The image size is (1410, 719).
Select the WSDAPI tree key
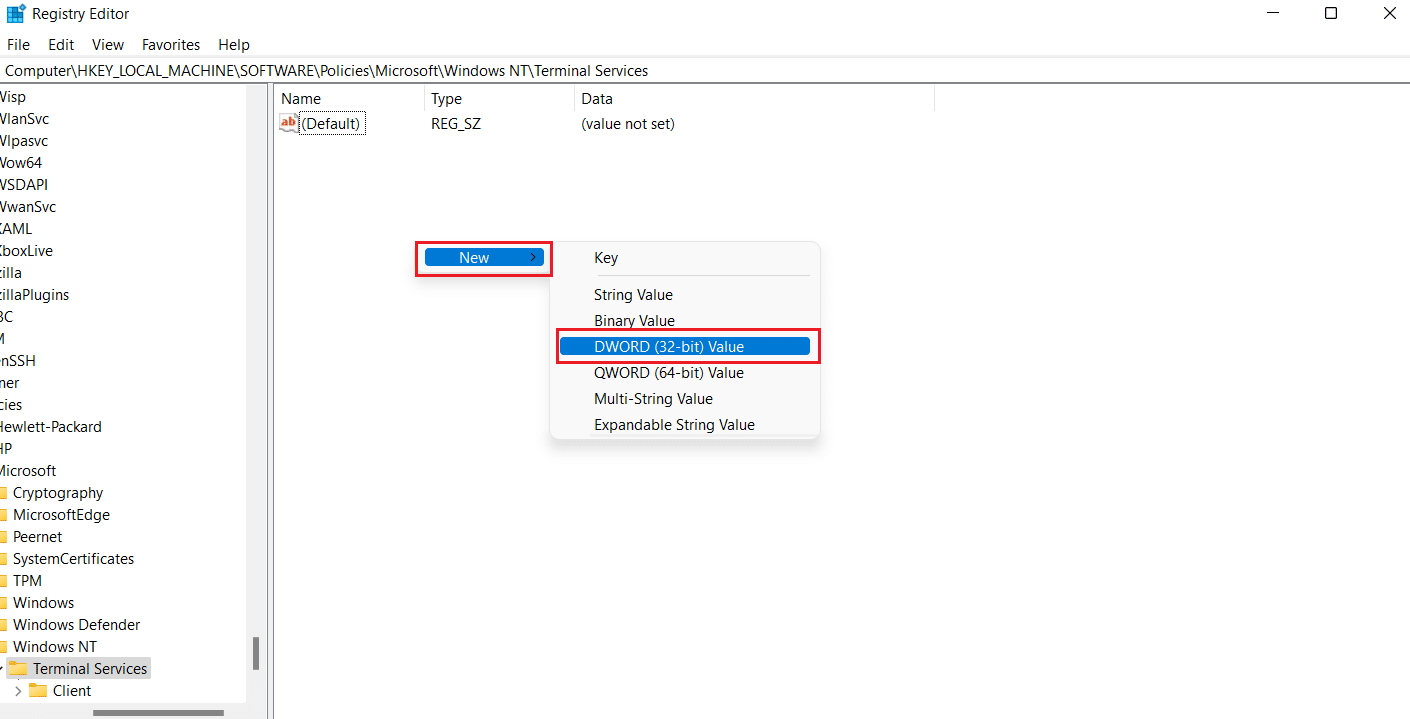click(24, 184)
